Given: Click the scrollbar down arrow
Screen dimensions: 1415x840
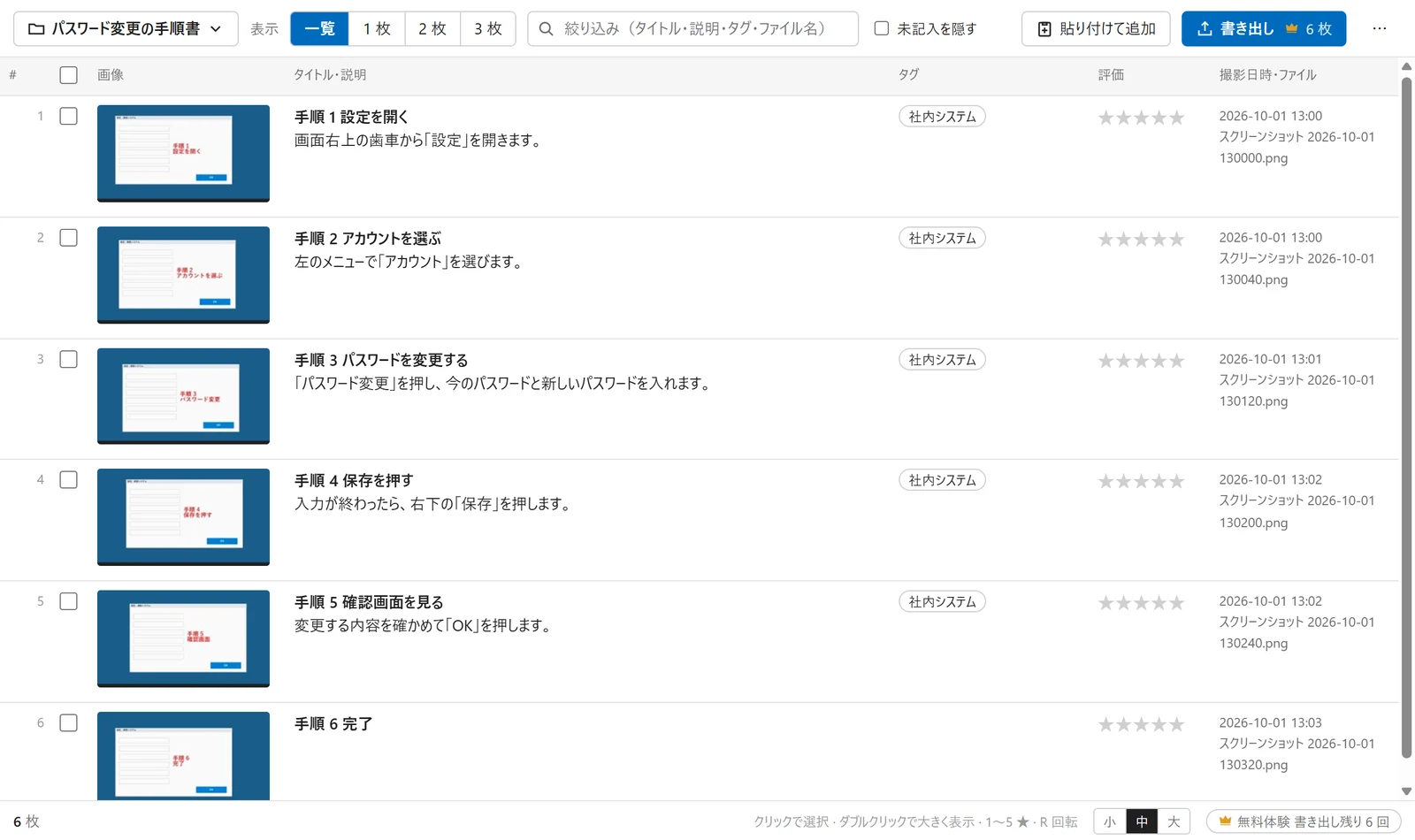Looking at the screenshot, I should coord(1406,791).
